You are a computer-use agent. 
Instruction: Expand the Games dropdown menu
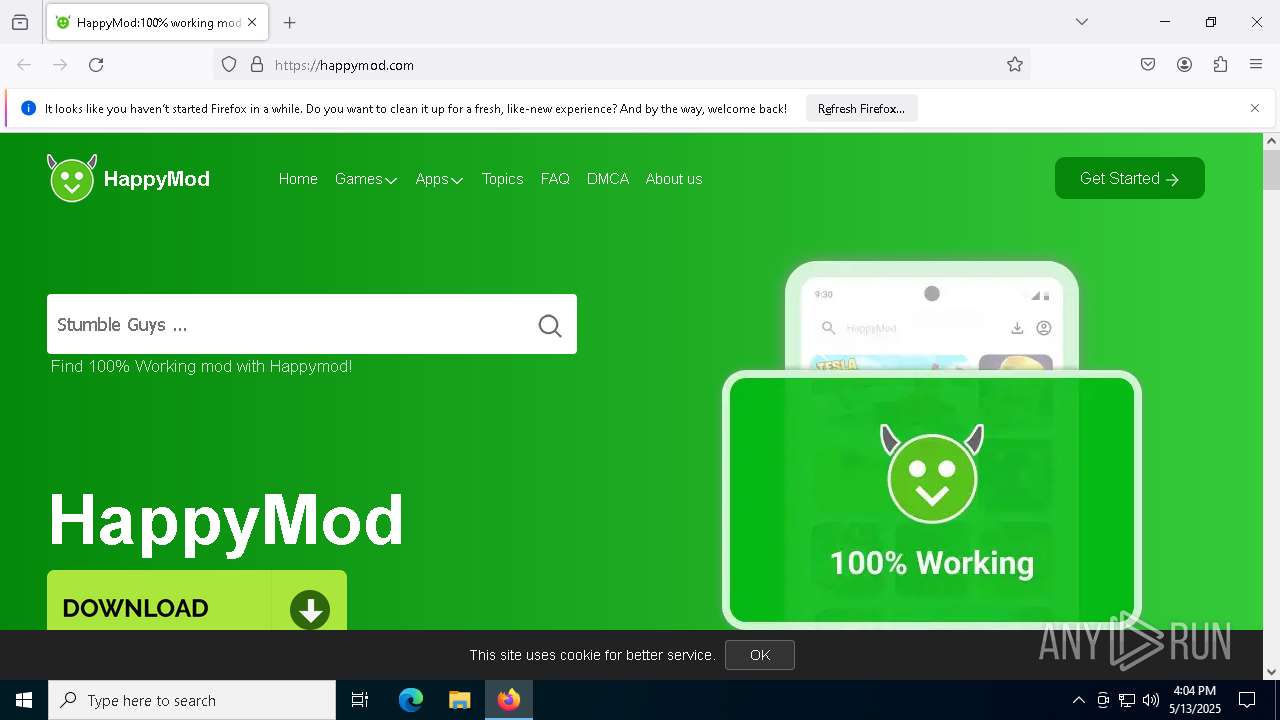point(366,179)
